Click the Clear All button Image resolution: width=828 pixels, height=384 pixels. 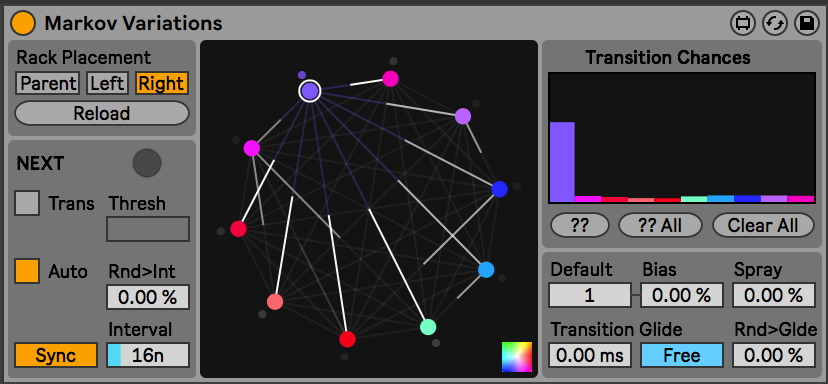(x=763, y=226)
